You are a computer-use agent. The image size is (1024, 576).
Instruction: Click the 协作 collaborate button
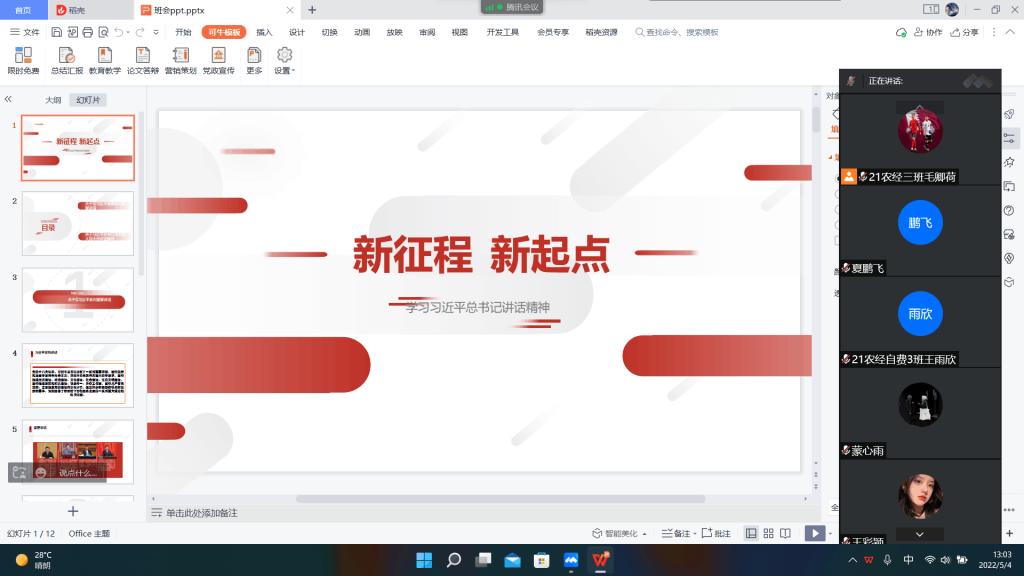927,32
